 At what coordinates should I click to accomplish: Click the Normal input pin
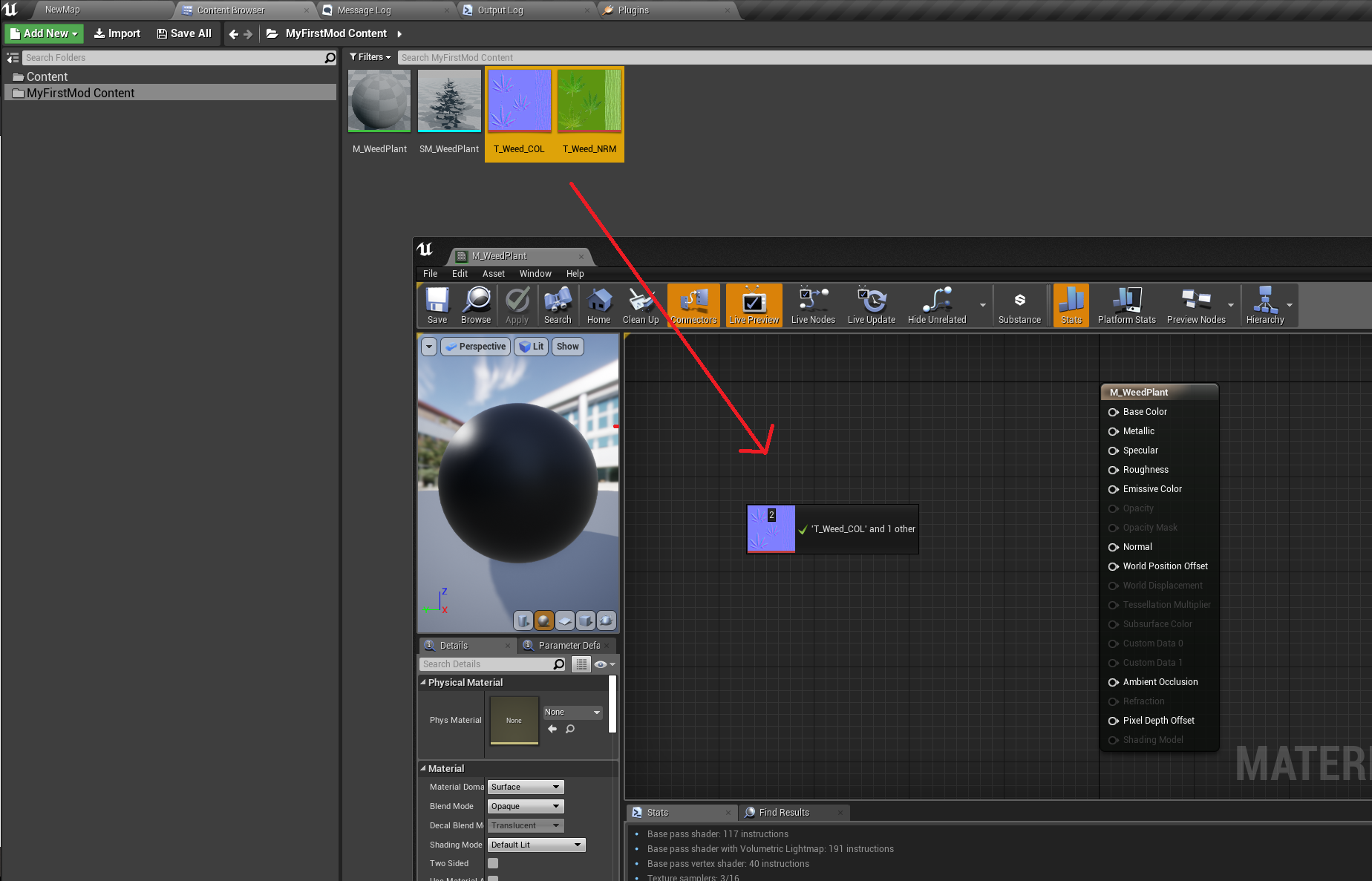click(1113, 547)
